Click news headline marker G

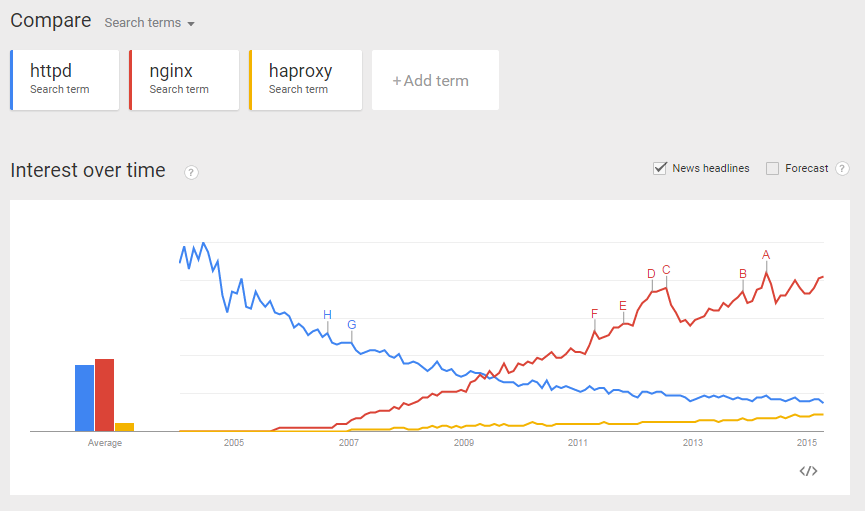pos(351,324)
